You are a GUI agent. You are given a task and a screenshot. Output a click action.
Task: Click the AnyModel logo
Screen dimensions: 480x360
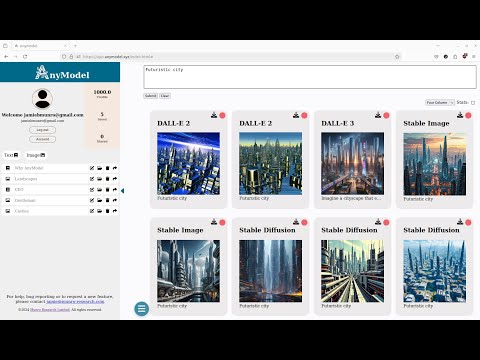(x=62, y=72)
